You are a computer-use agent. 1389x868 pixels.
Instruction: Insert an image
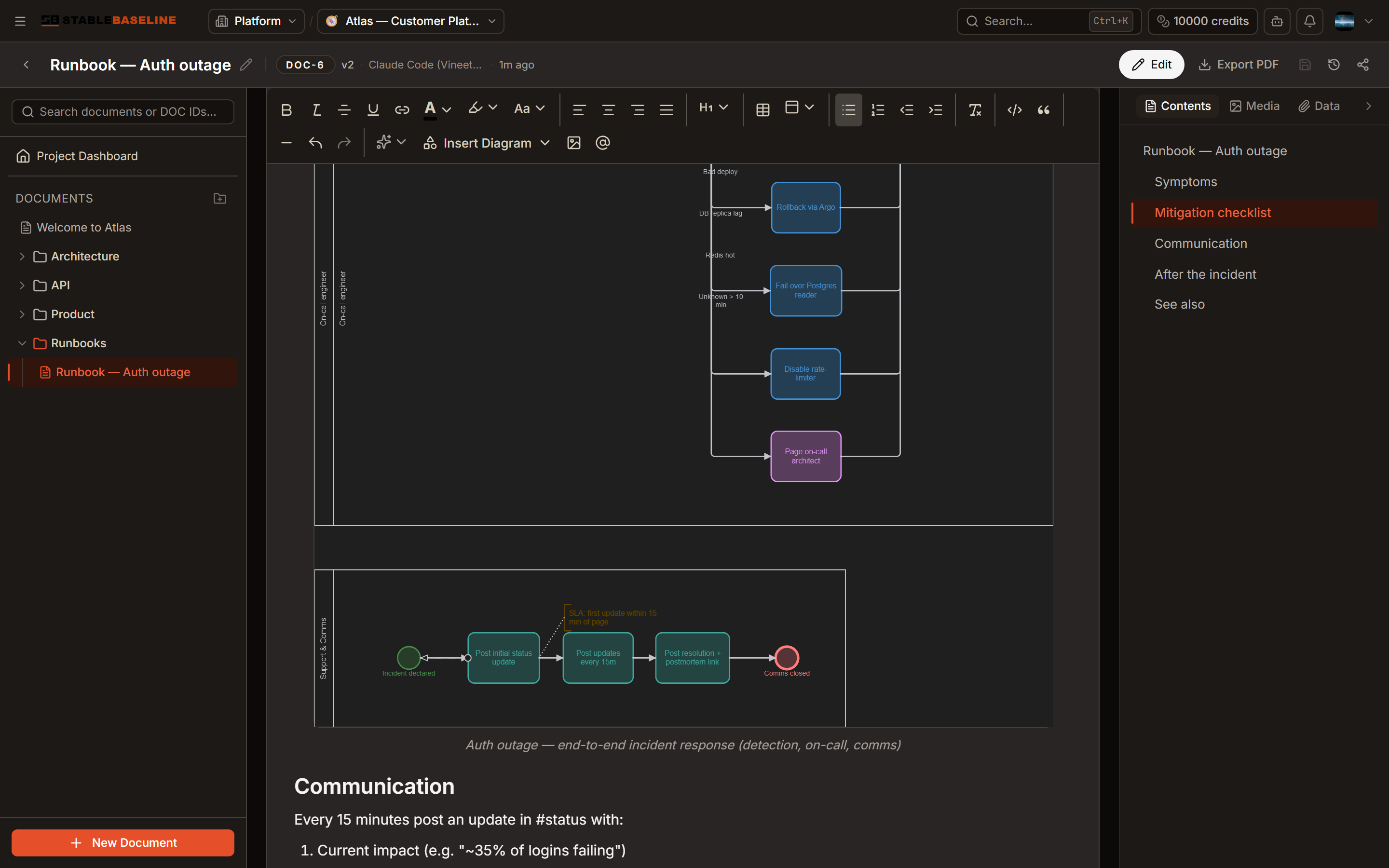click(574, 143)
